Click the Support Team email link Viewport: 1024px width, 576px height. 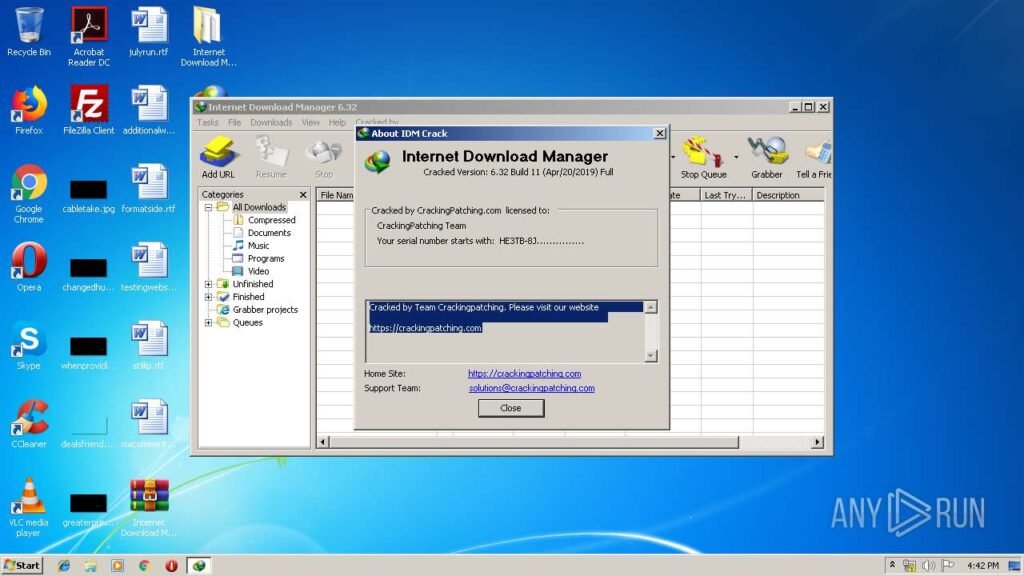pyautogui.click(x=532, y=388)
